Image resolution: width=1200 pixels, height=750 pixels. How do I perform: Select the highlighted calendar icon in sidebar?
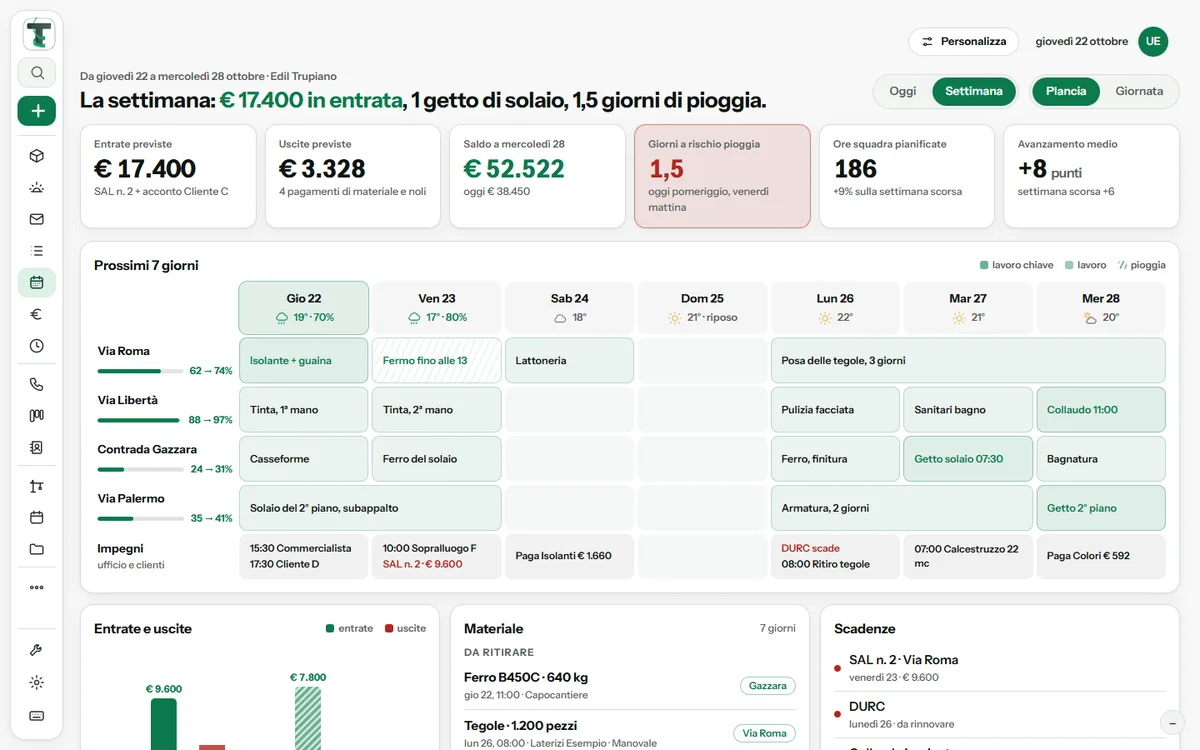point(37,282)
